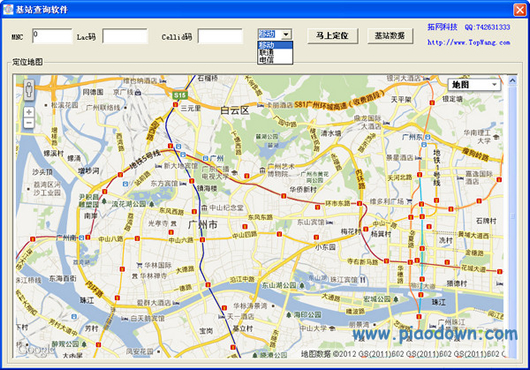Click the MNC input field
This screenshot has height=370, width=530.
[x=52, y=36]
